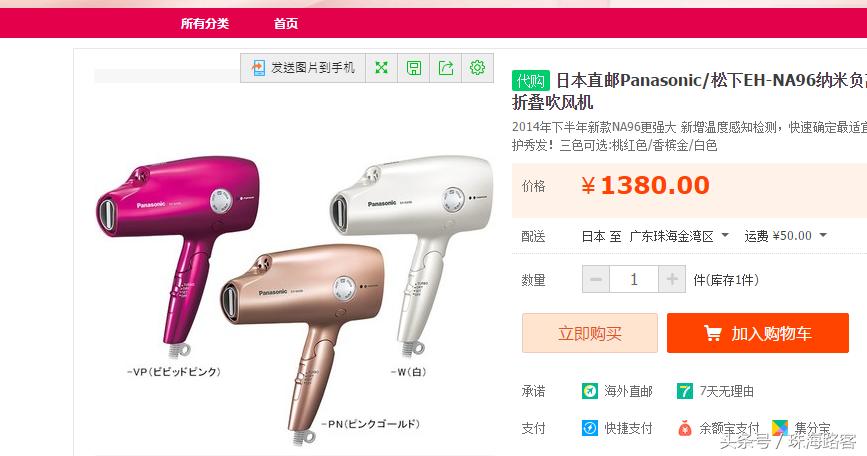Click the green share image icon
Image resolution: width=867 pixels, height=456 pixels.
[446, 67]
